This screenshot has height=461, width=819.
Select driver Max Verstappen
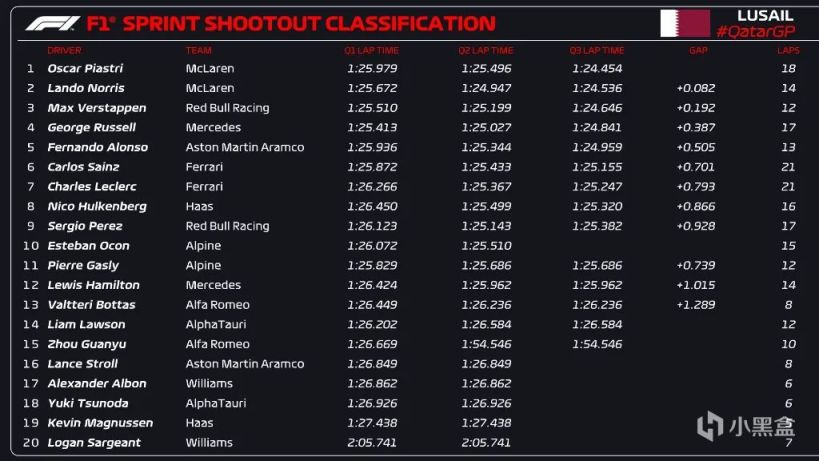click(x=96, y=108)
